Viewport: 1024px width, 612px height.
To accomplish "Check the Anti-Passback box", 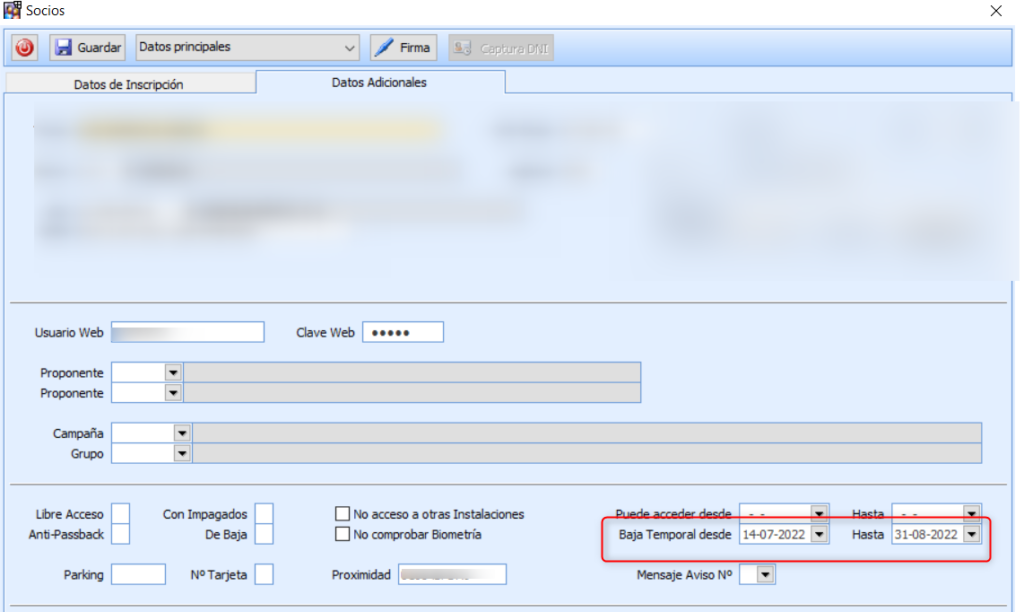I will tap(120, 534).
